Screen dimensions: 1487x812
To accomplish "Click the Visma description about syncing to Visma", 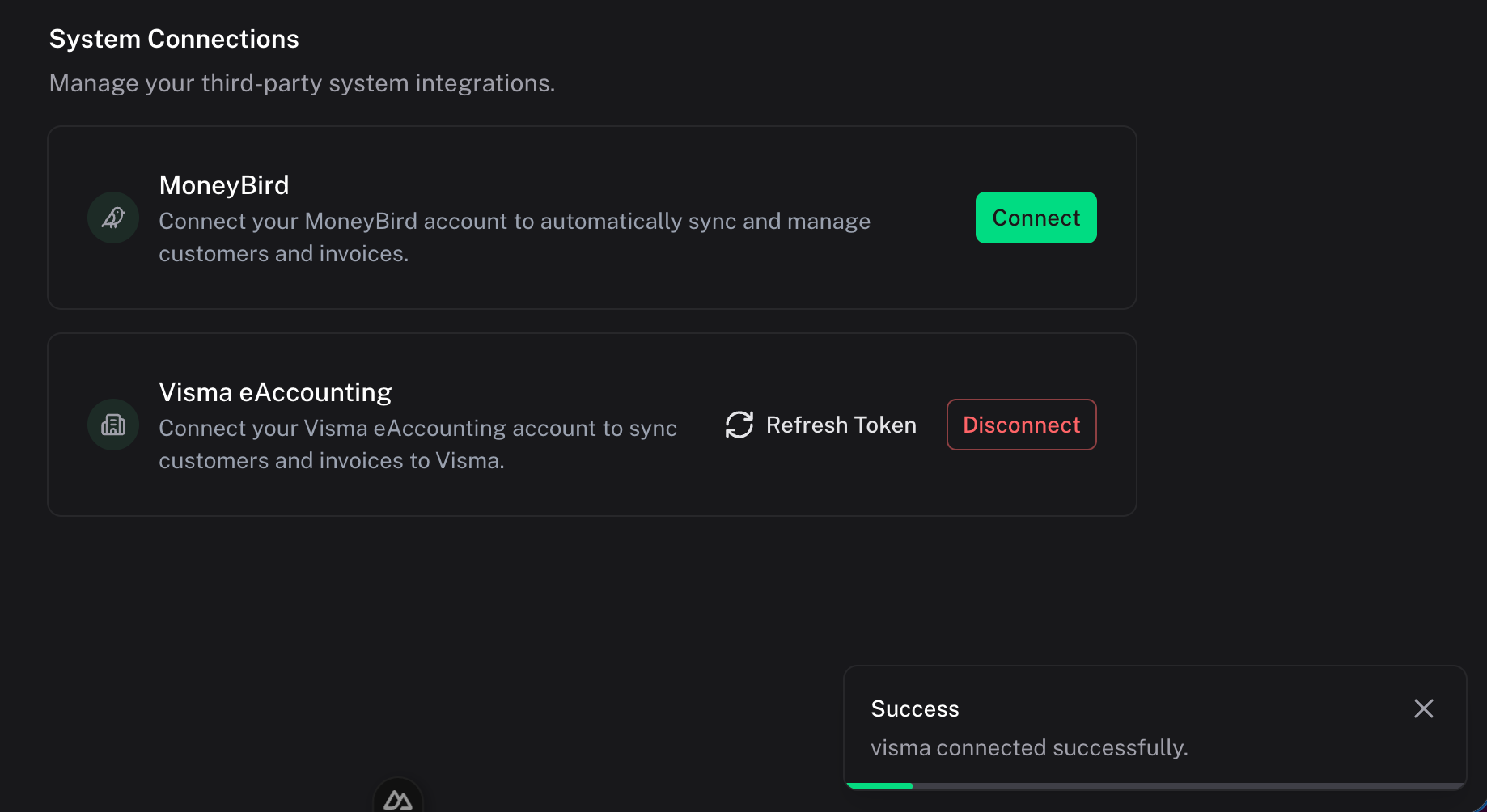I will pyautogui.click(x=417, y=444).
